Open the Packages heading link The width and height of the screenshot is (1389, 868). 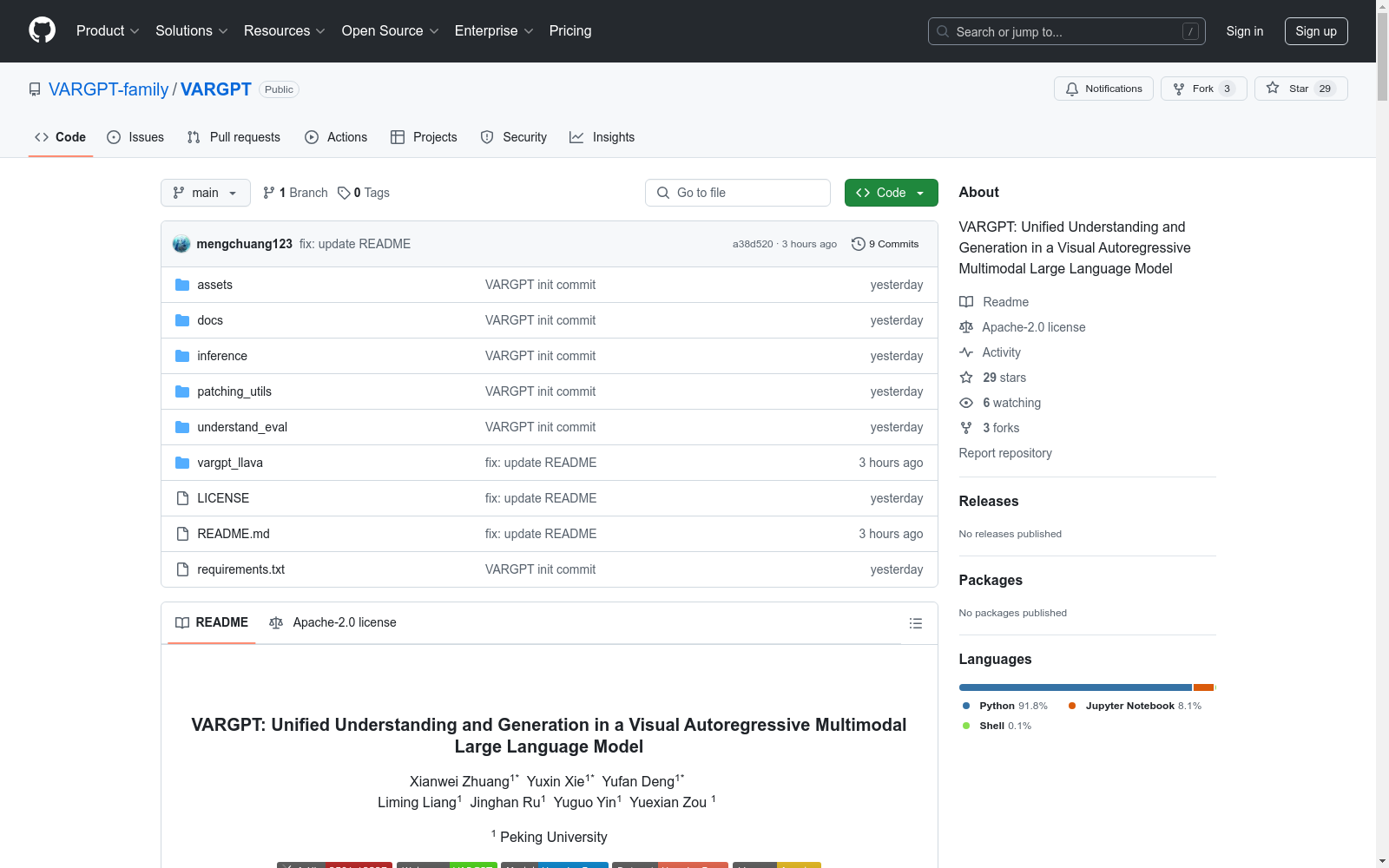[991, 580]
